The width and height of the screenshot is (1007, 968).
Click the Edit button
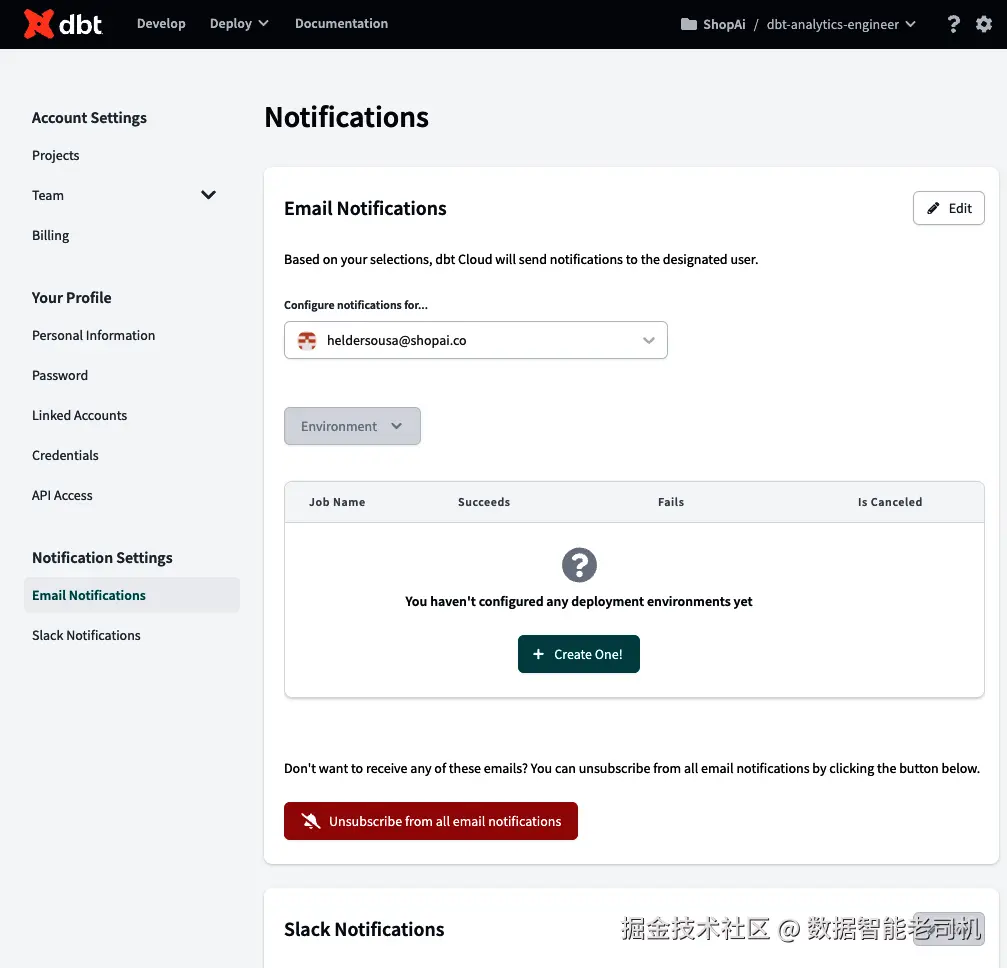click(x=949, y=208)
